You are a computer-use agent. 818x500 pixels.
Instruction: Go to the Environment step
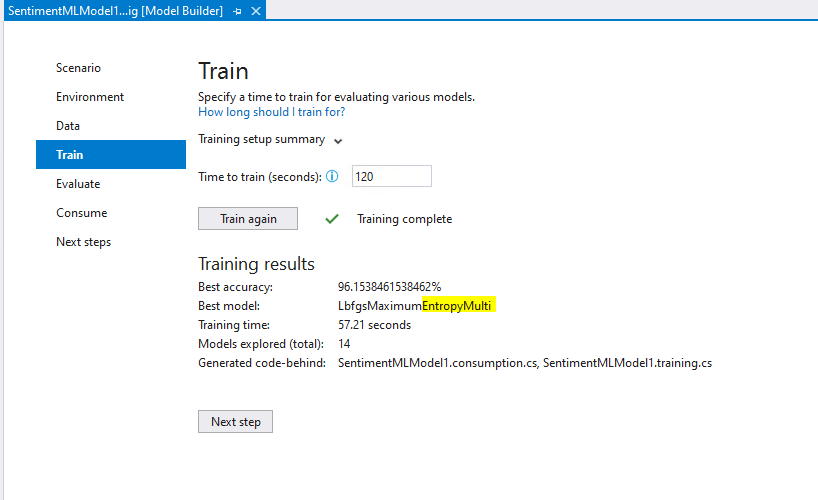90,97
